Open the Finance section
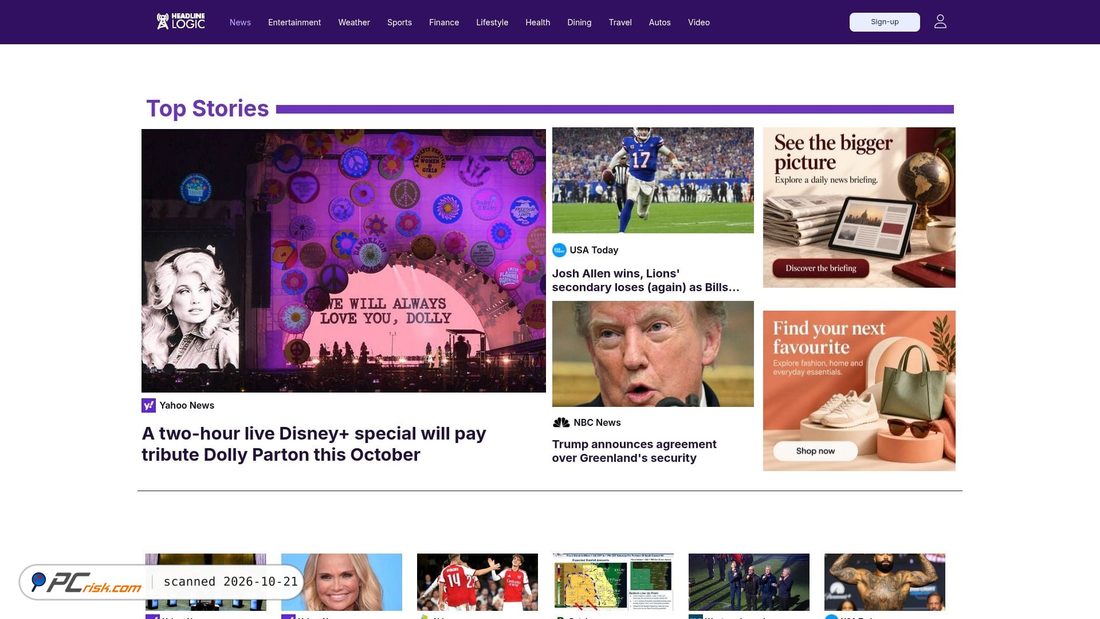The width and height of the screenshot is (1100, 619). point(444,22)
